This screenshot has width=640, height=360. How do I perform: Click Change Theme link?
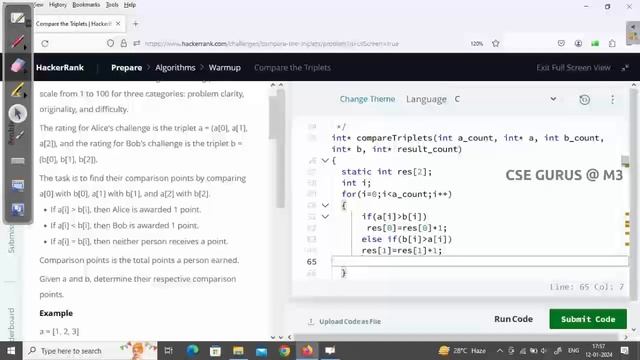tap(367, 99)
